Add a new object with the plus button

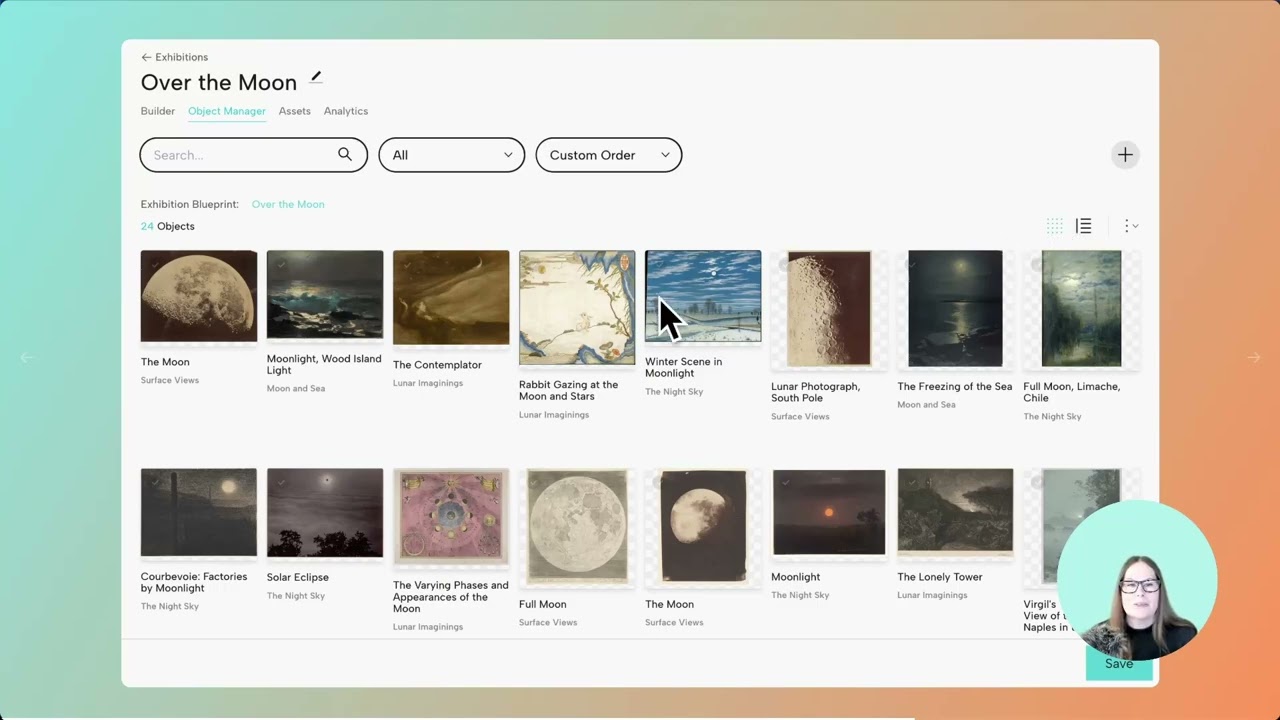point(1125,155)
